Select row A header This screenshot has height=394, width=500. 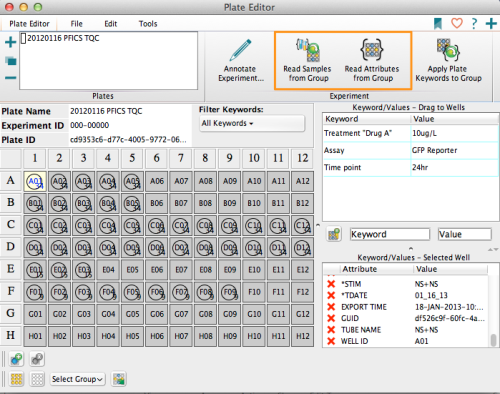(x=11, y=181)
